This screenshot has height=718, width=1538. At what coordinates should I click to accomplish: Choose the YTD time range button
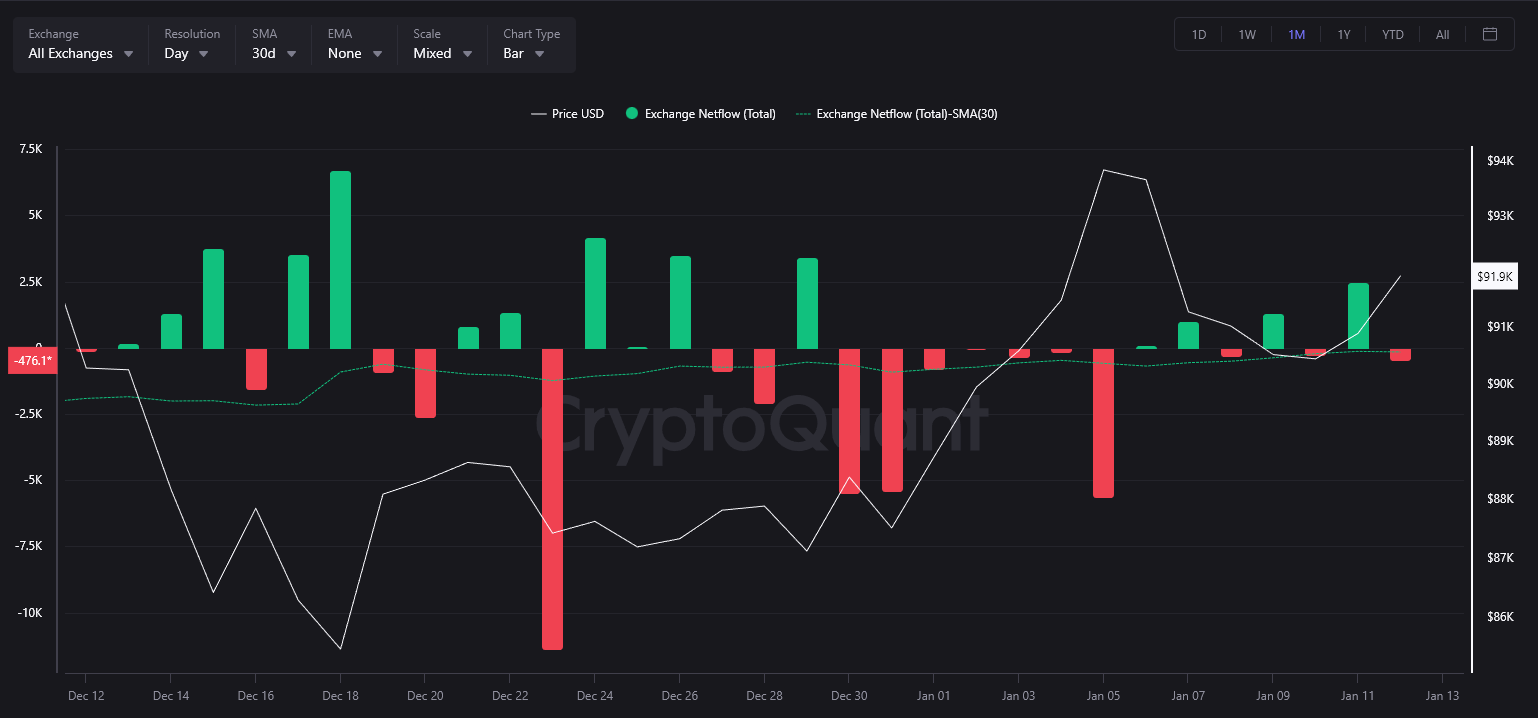[1393, 34]
